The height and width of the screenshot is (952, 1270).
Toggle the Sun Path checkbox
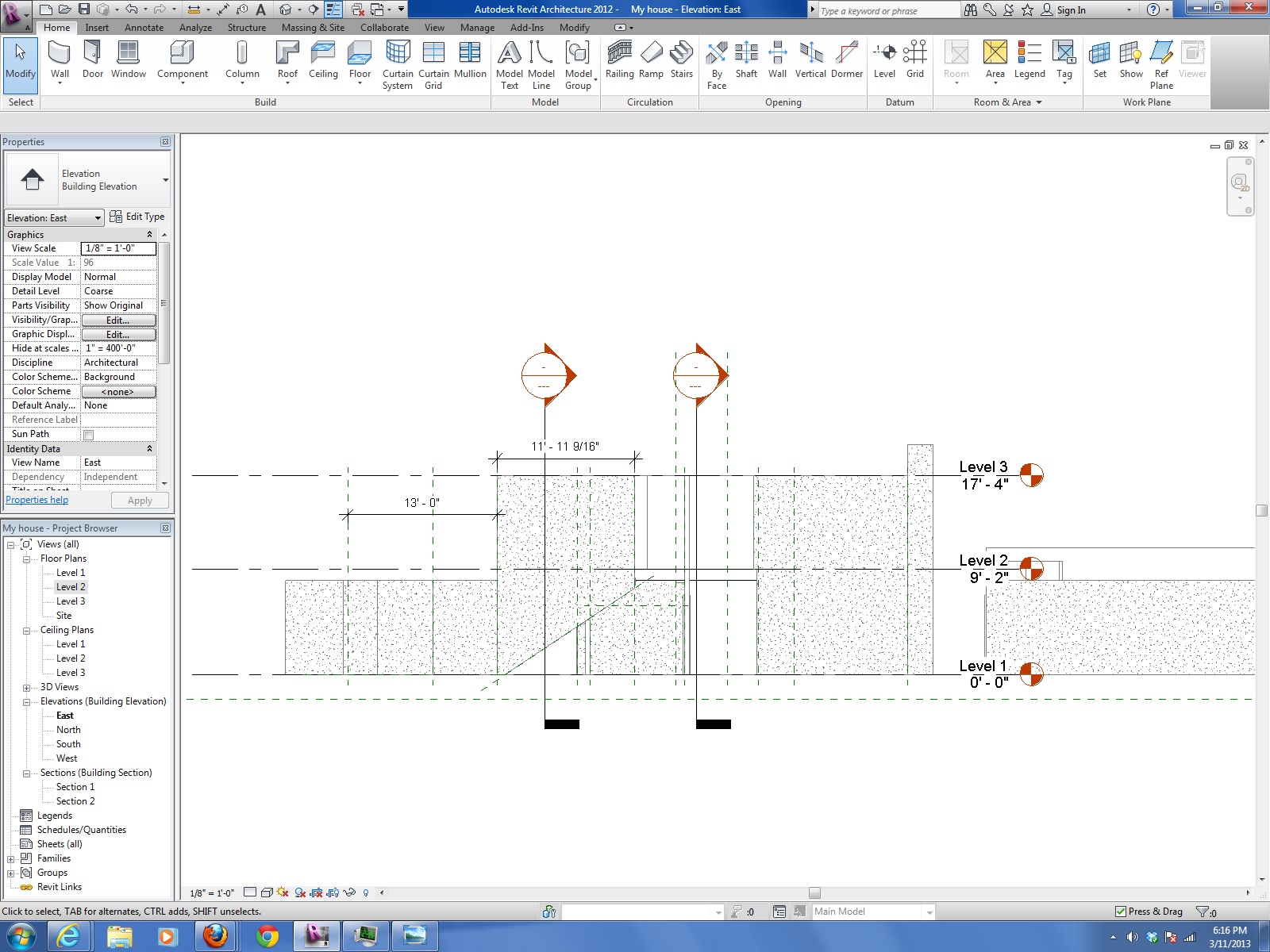89,435
